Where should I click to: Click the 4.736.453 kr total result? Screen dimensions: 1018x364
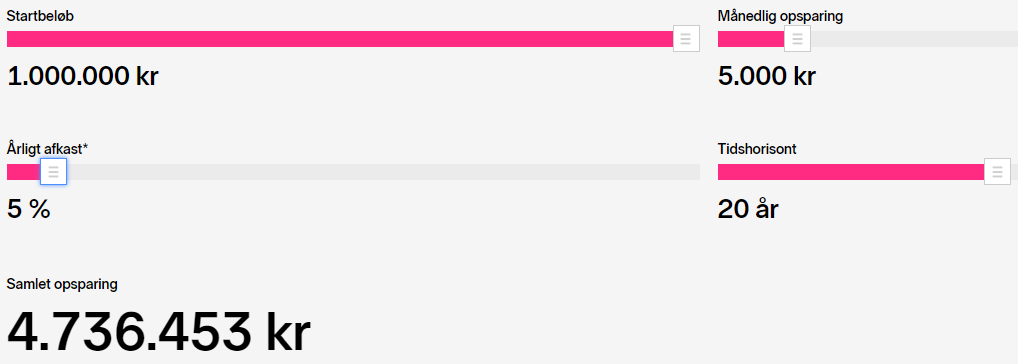[159, 332]
